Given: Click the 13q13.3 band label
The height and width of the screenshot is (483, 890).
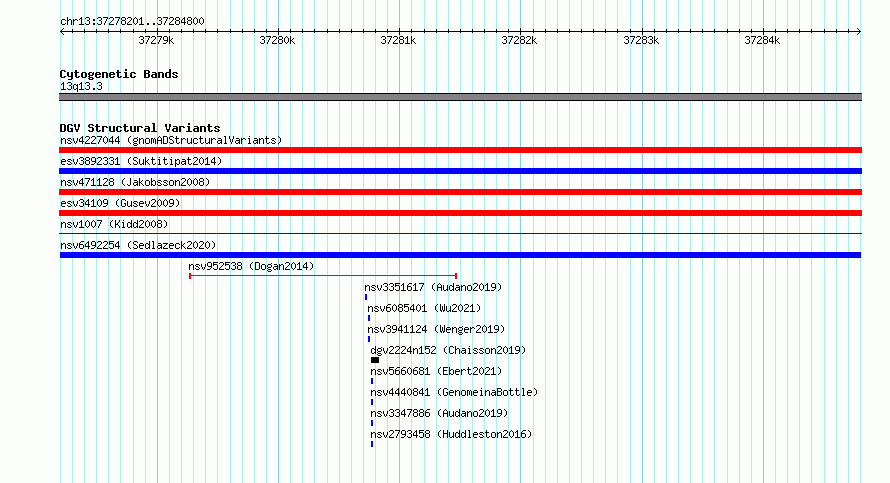Looking at the screenshot, I should click(81, 86).
